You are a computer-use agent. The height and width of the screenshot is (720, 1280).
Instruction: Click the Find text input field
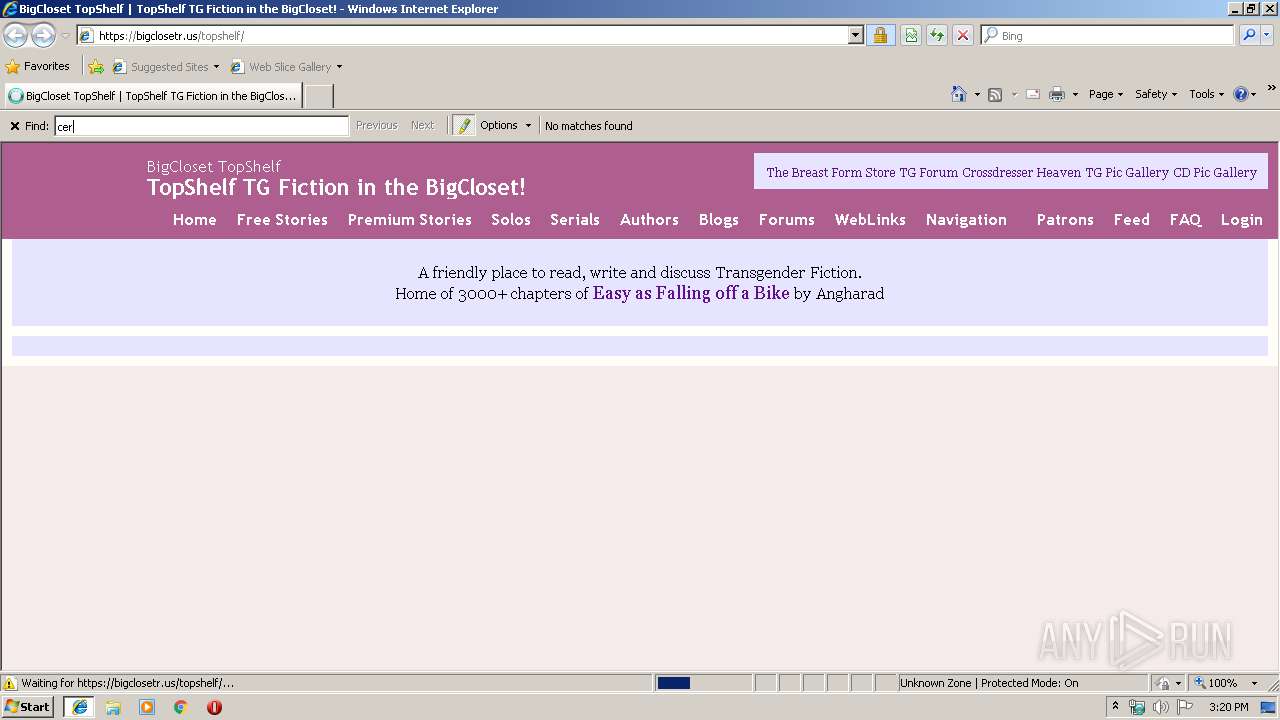tap(201, 126)
